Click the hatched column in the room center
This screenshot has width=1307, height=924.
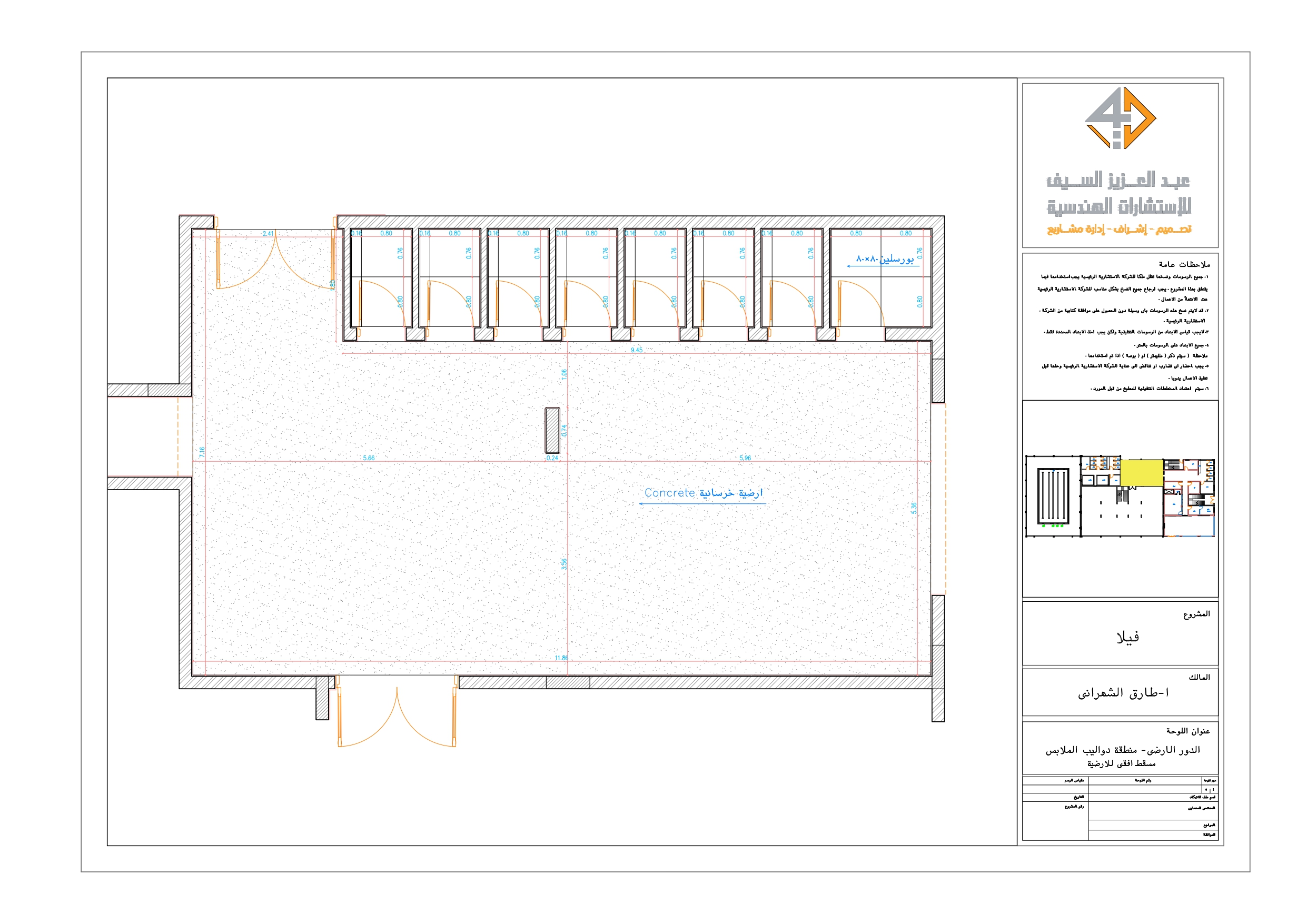click(552, 430)
